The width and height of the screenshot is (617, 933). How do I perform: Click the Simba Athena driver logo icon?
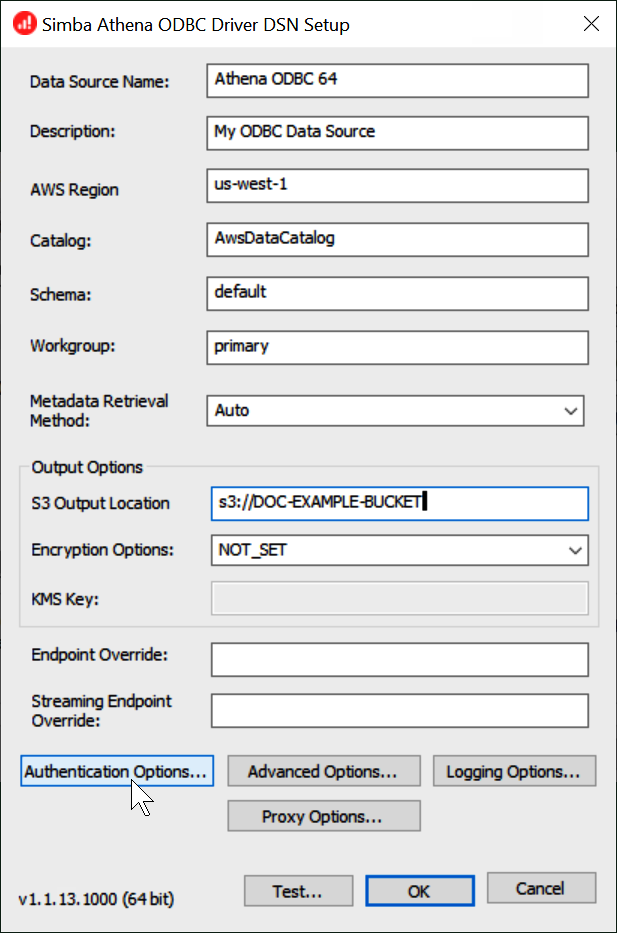tap(22, 23)
